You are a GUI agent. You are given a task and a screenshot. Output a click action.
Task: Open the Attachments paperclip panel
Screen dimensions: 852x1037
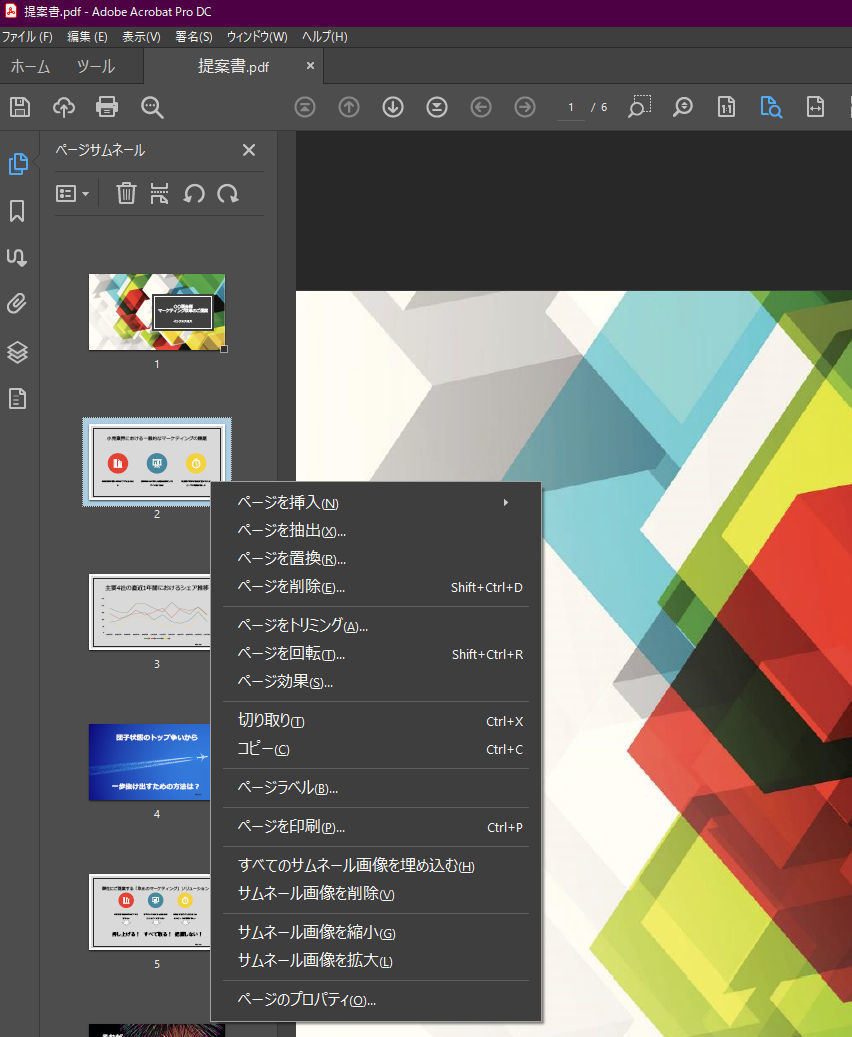click(x=17, y=304)
